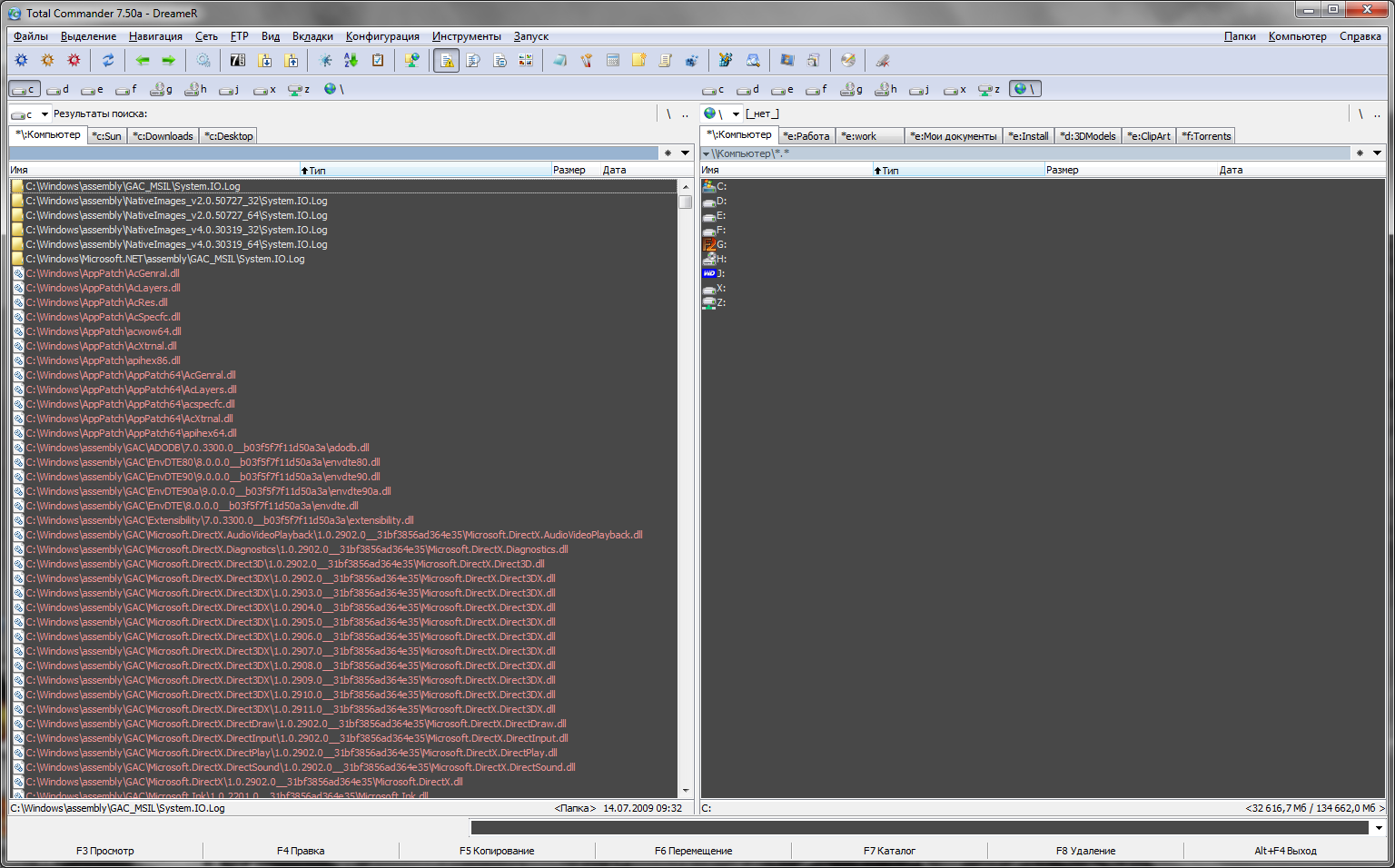Switch to right tab d:3DModels

point(1089,136)
